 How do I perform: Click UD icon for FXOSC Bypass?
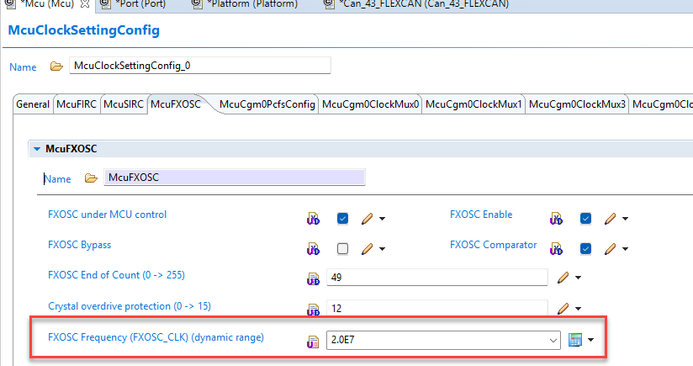click(x=313, y=249)
